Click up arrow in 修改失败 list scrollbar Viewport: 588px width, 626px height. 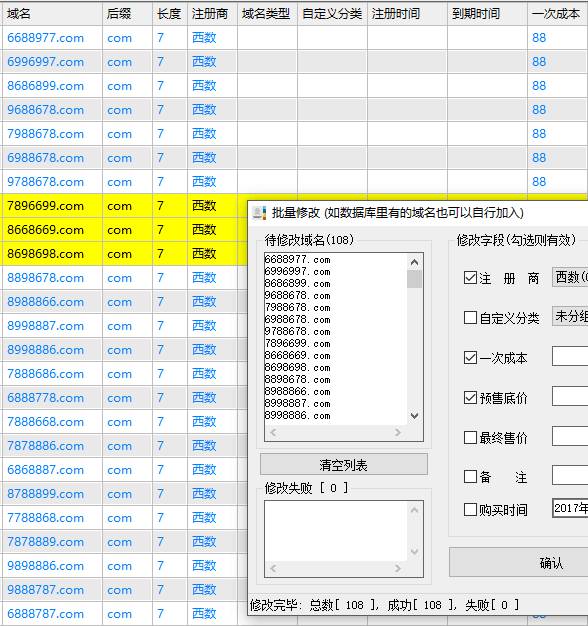[x=414, y=510]
